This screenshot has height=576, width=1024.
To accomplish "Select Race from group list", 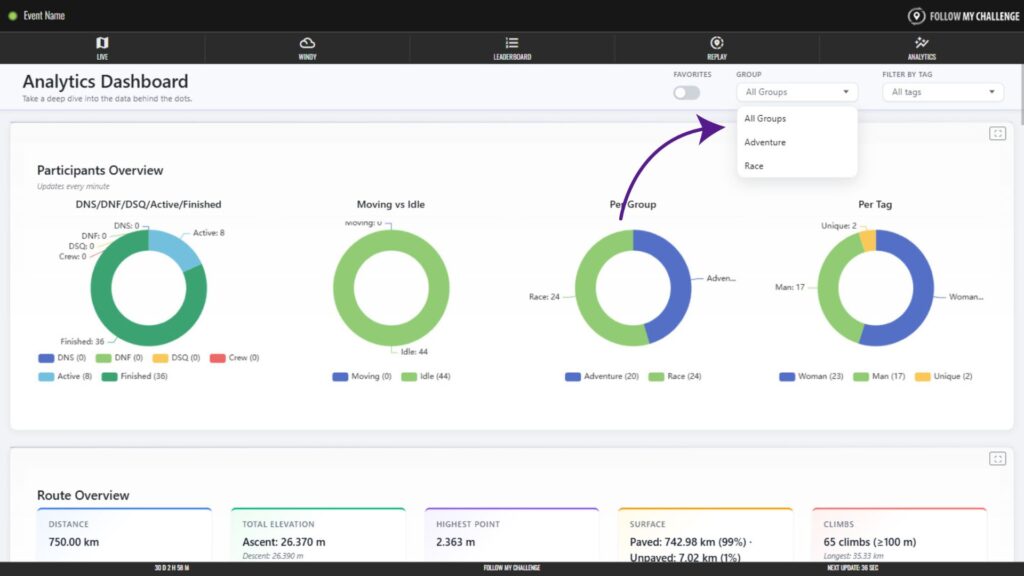I will (754, 166).
